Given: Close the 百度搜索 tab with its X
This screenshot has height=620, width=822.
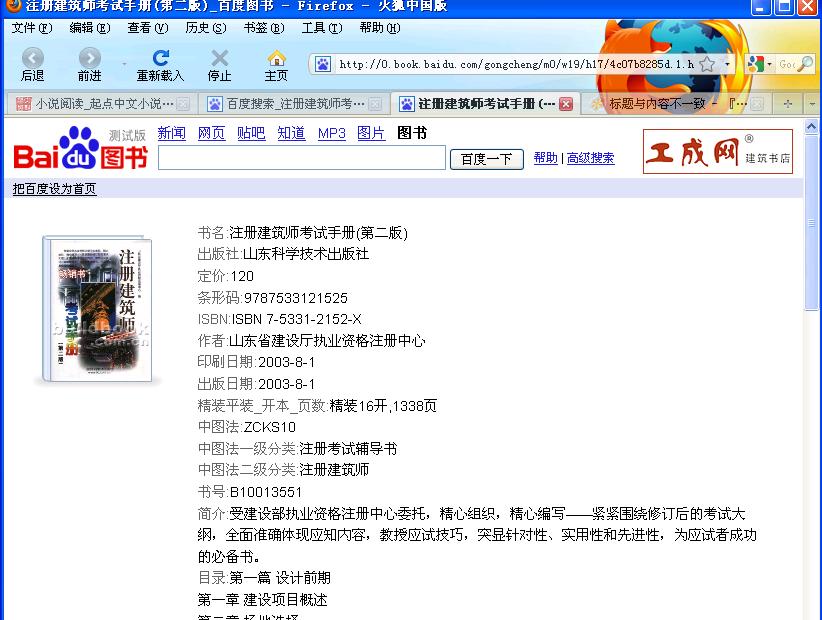Looking at the screenshot, I should [x=375, y=104].
